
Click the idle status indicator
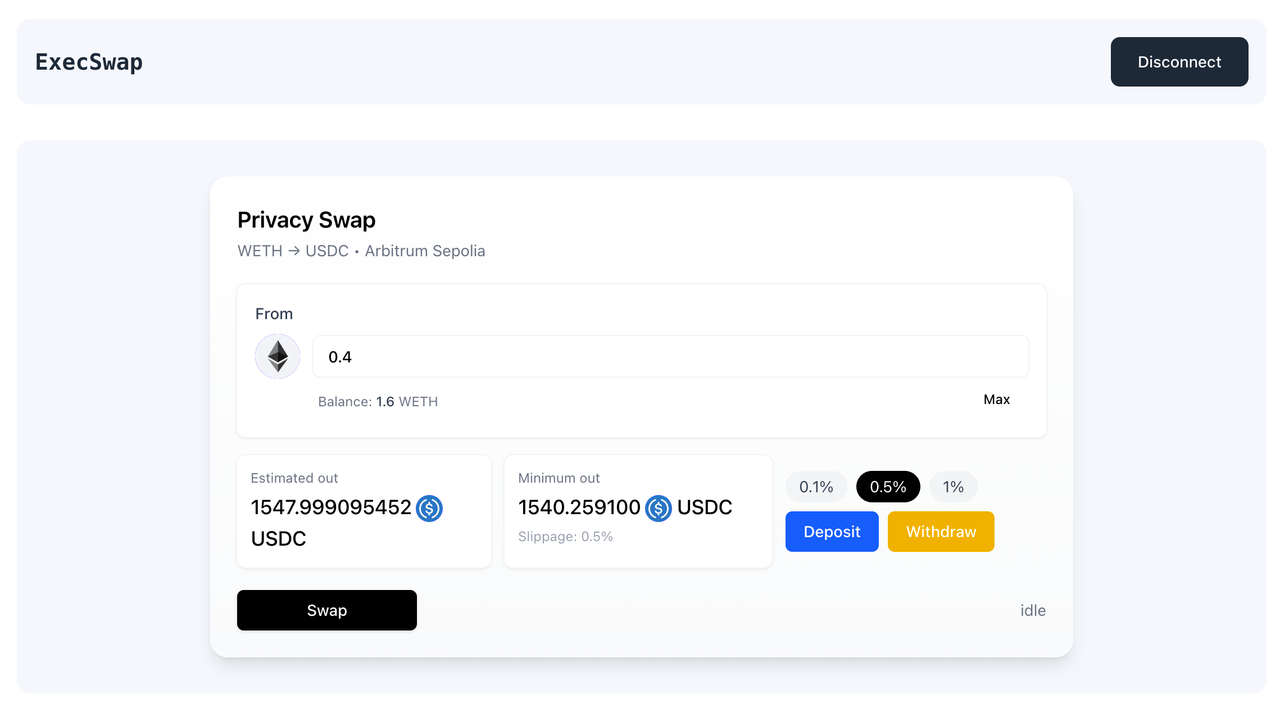coord(1032,610)
